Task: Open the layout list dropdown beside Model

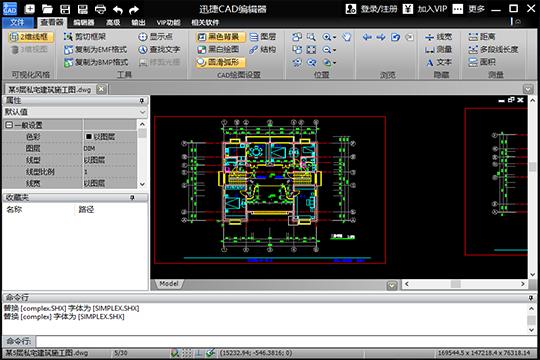Action: click(392, 285)
